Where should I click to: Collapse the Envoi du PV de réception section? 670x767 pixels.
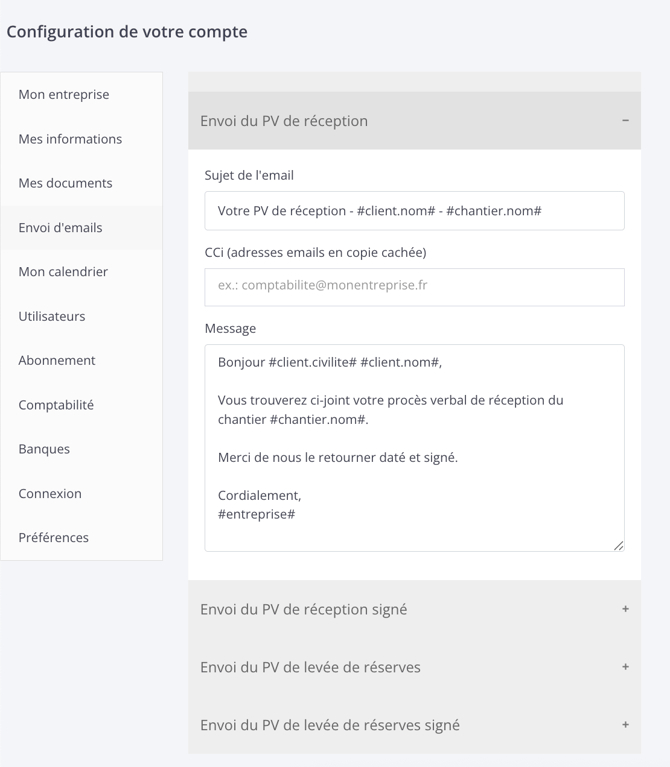click(x=414, y=121)
